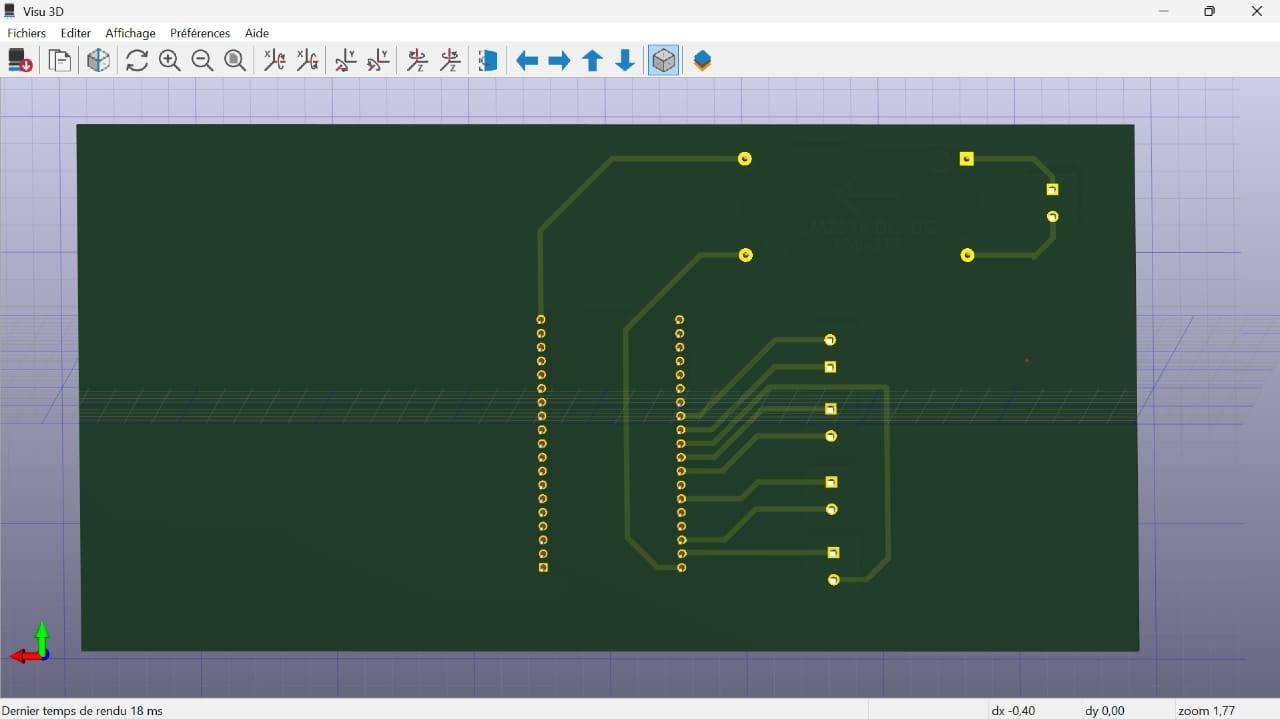The width and height of the screenshot is (1280, 719).
Task: Click the XYZ axis orientation gizmo
Action: 32,645
